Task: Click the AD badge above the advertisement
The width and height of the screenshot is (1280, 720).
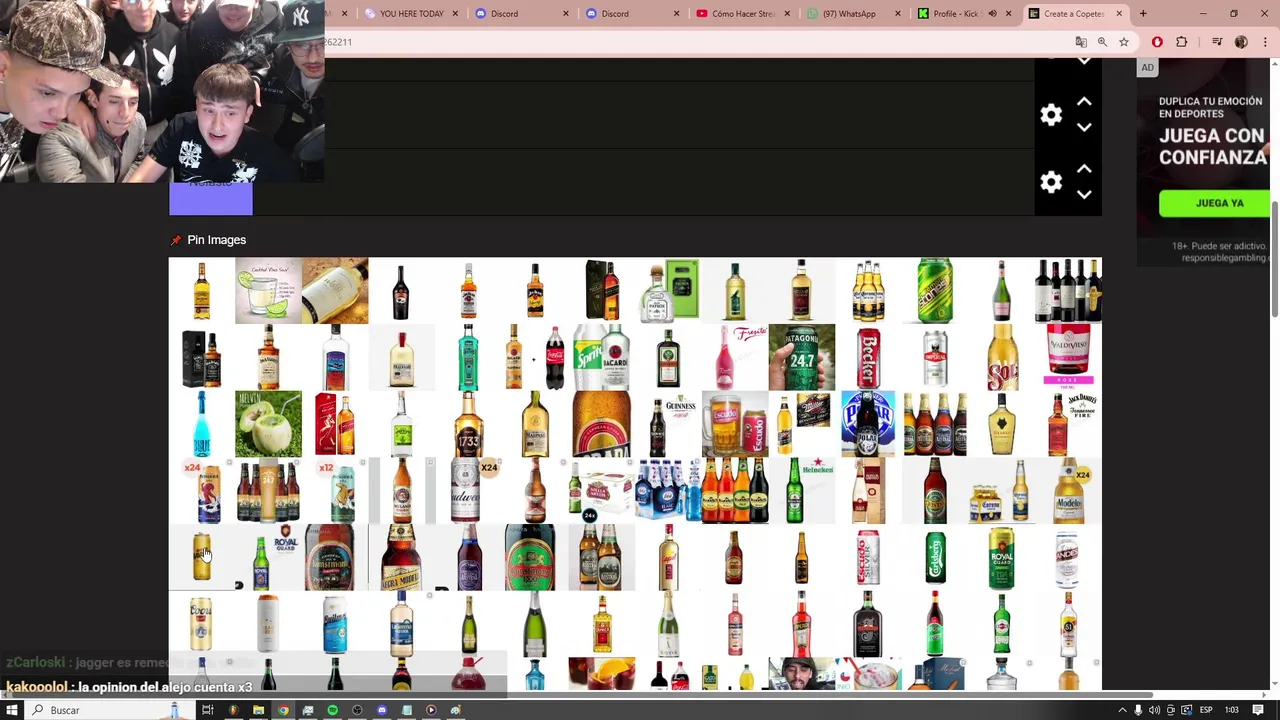Action: pos(1147,68)
